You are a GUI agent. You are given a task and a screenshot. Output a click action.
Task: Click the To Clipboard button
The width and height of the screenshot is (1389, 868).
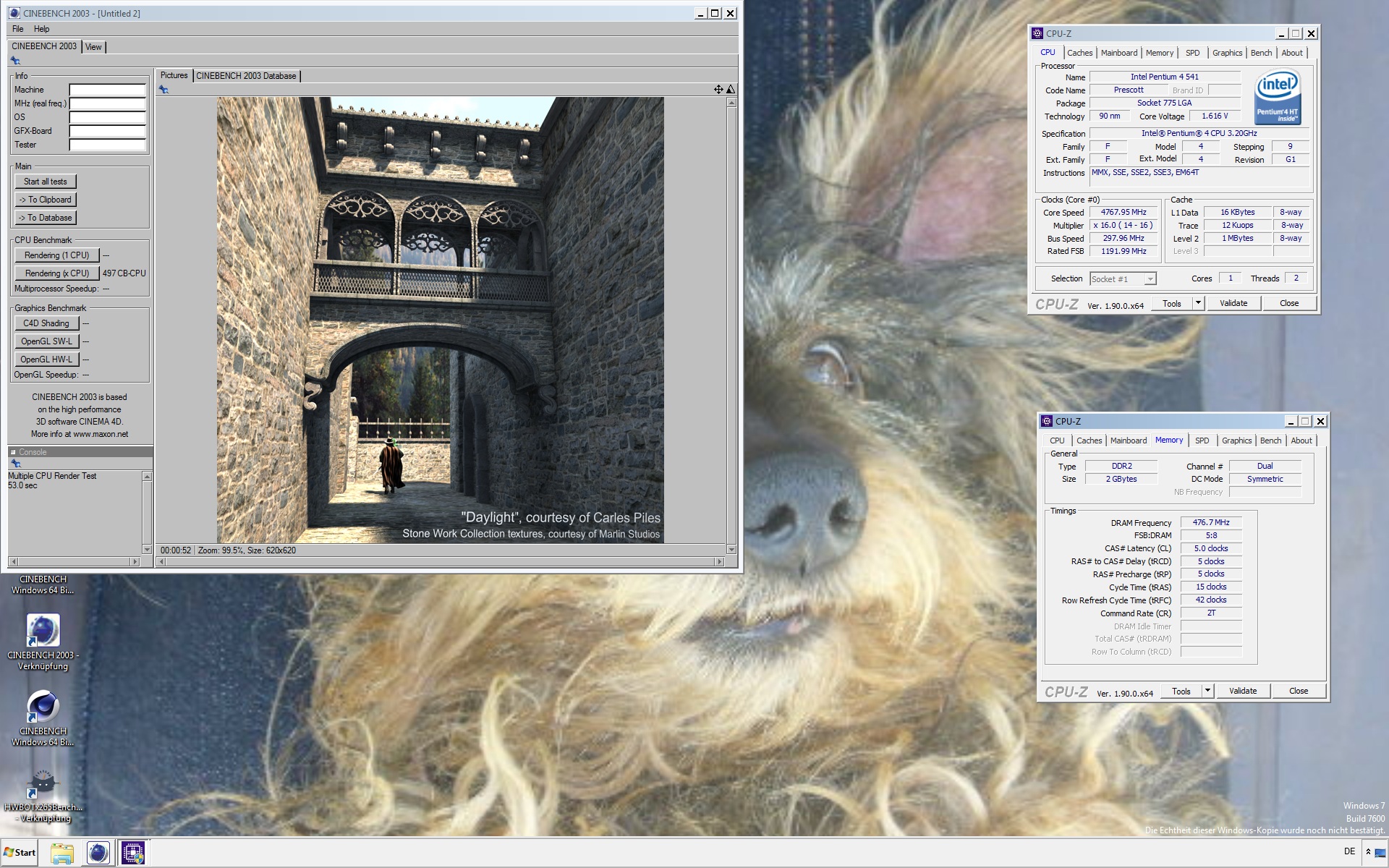(x=45, y=200)
